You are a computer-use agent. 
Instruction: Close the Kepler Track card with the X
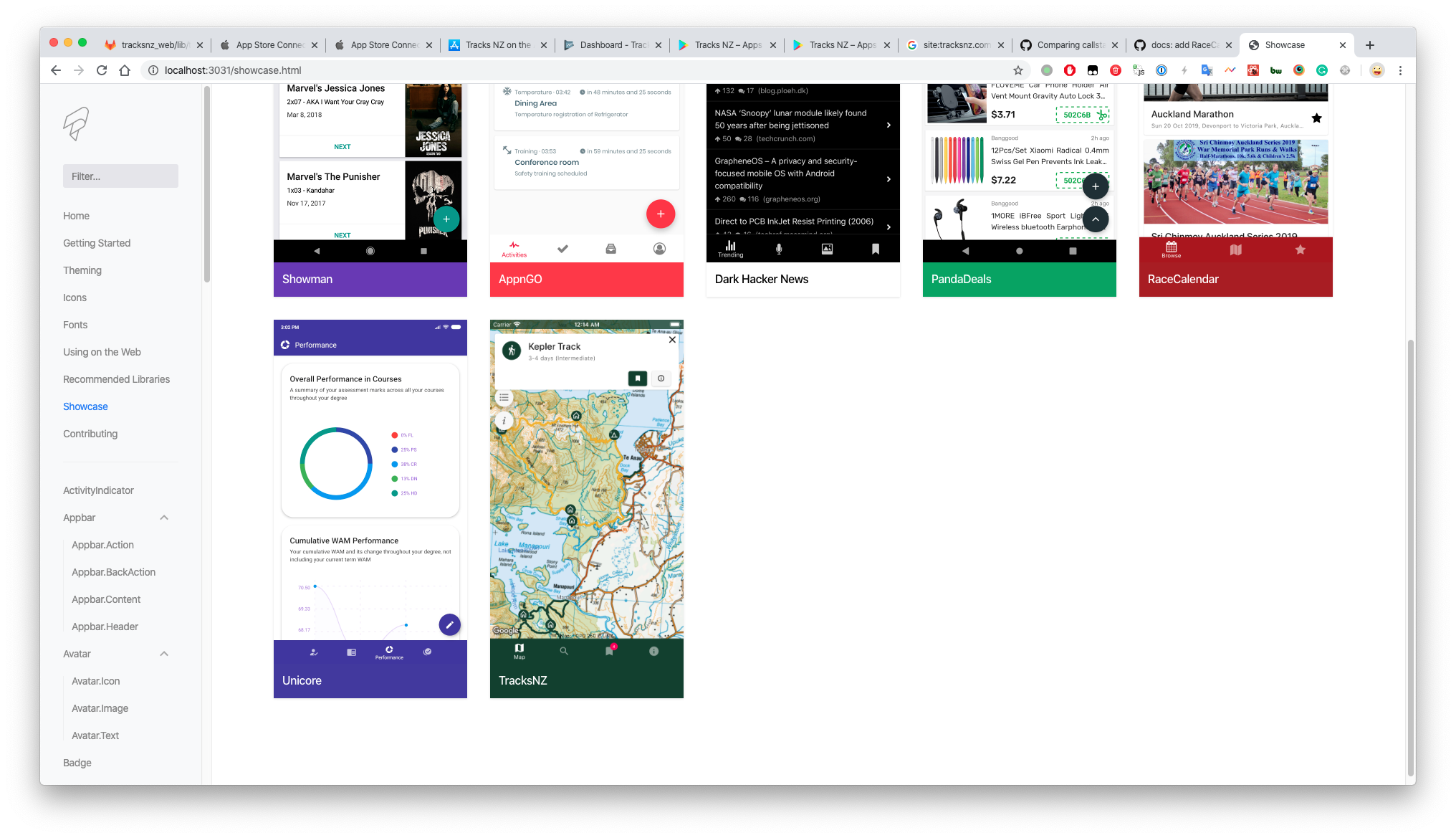point(672,340)
